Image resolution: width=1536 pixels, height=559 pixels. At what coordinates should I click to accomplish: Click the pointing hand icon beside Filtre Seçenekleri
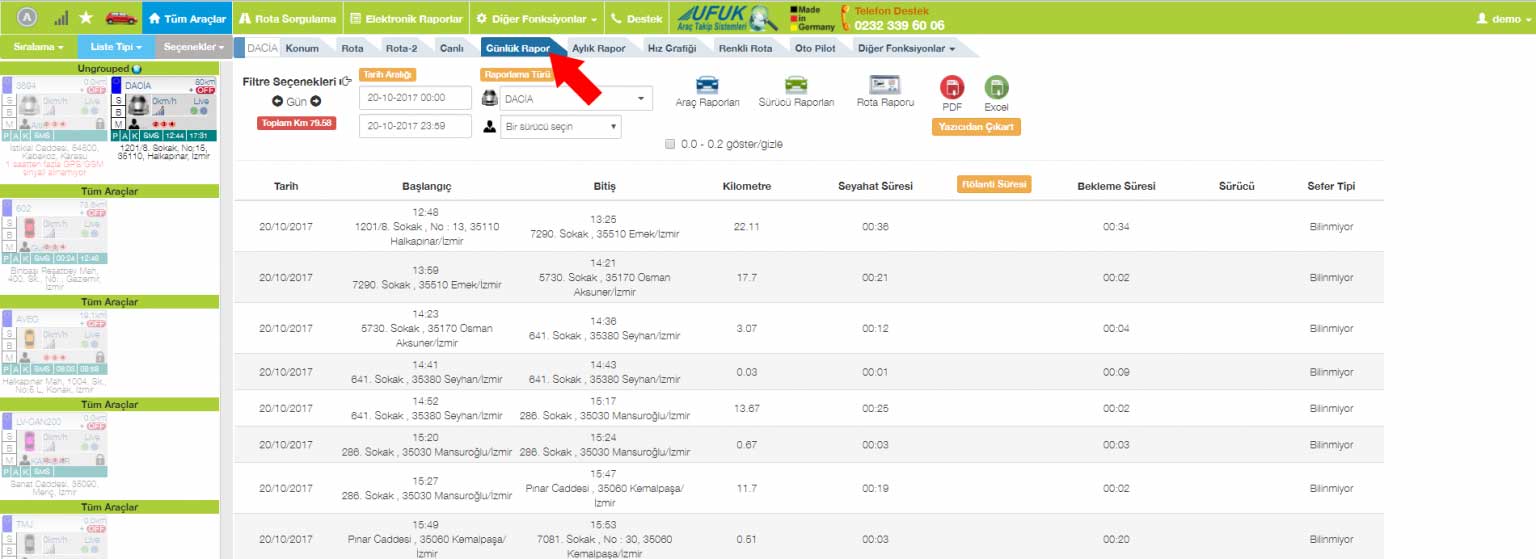click(345, 82)
